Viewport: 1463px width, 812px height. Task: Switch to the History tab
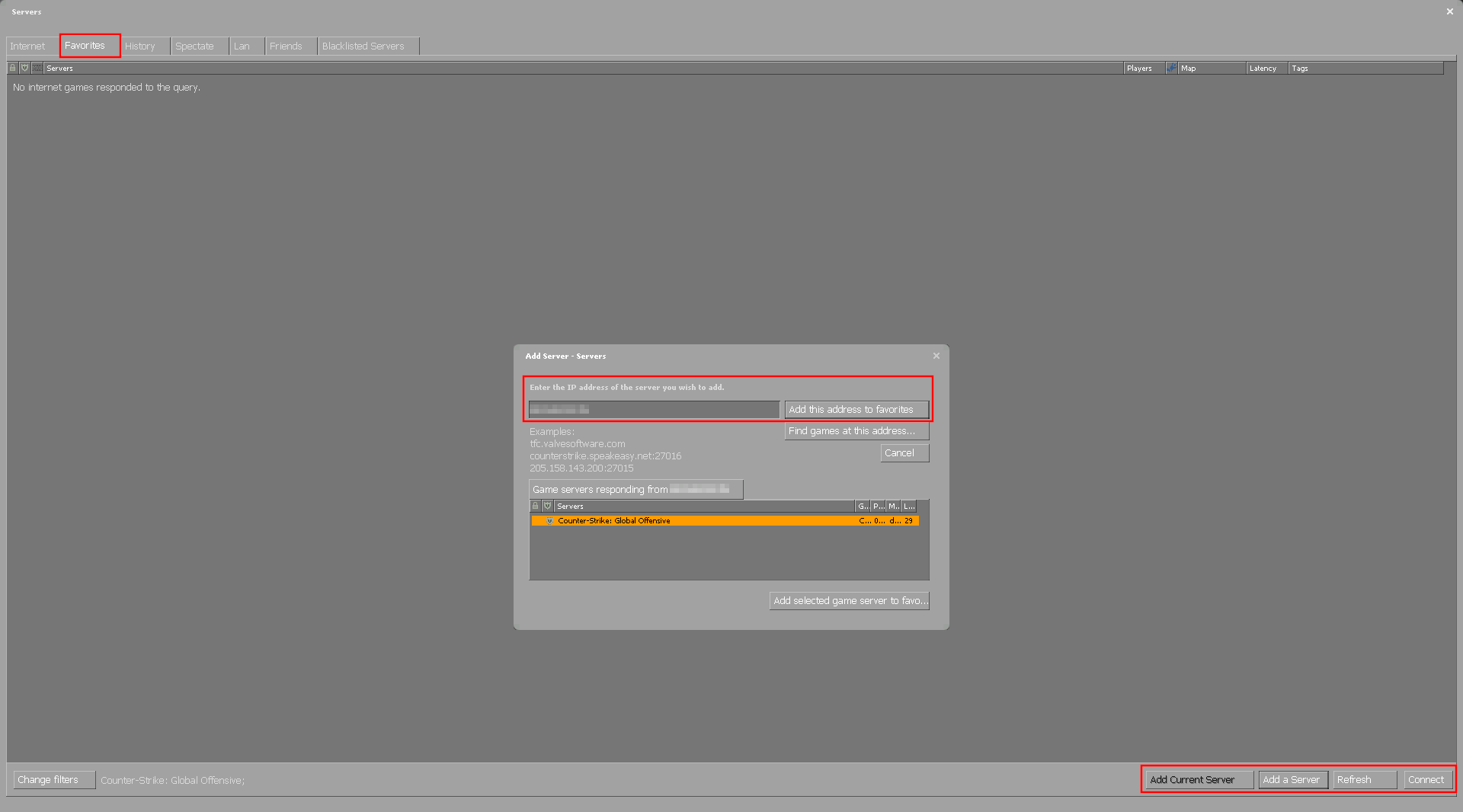point(146,46)
